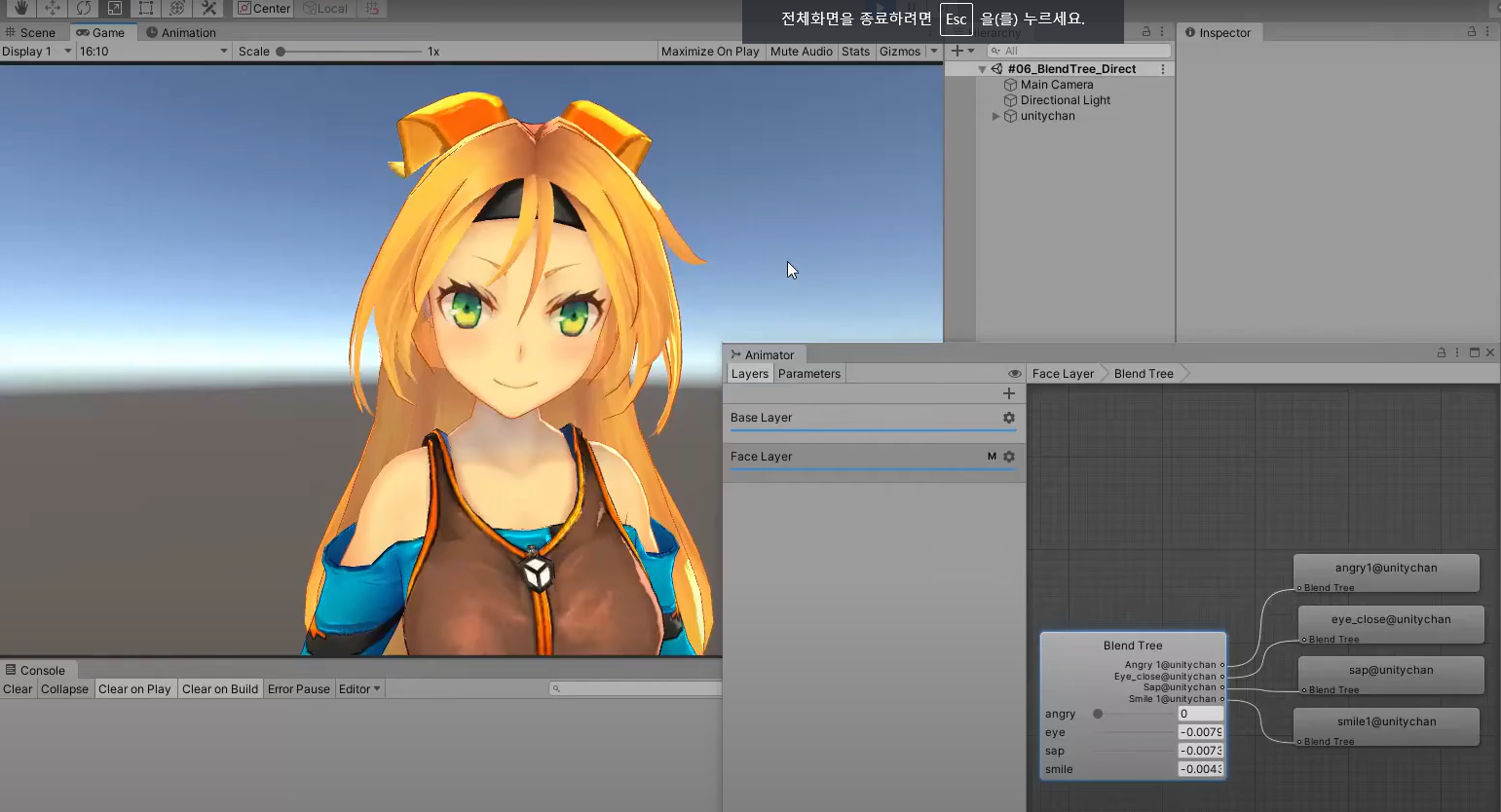Toggle Center pivot mode
The width and height of the screenshot is (1501, 812).
[264, 8]
